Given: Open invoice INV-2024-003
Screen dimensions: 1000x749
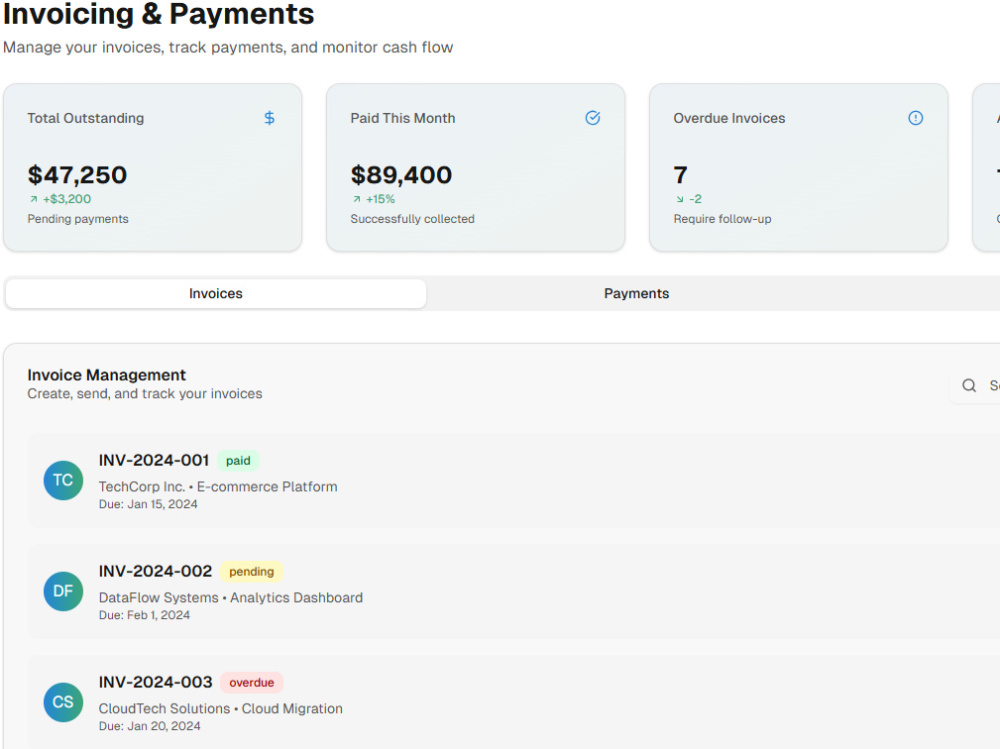Looking at the screenshot, I should pyautogui.click(x=155, y=682).
